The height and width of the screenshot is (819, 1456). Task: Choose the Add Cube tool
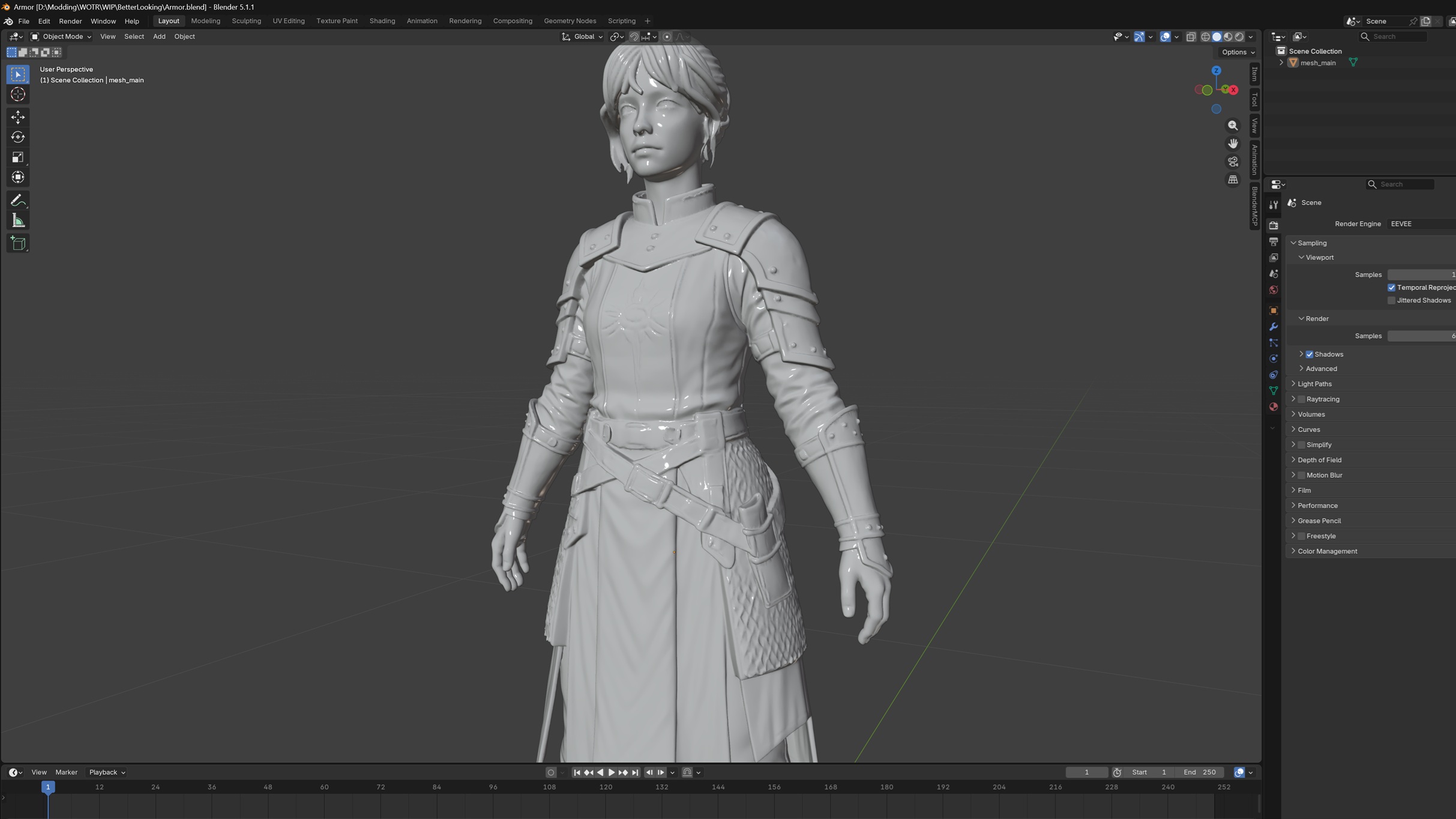(18, 243)
